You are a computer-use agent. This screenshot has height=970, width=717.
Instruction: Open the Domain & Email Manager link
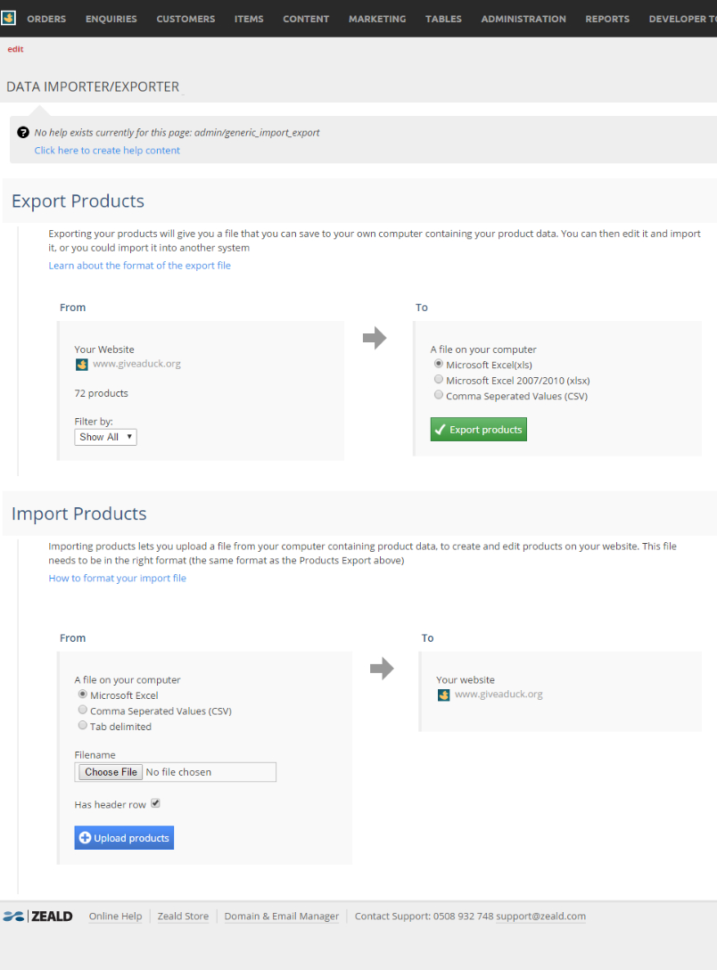pos(281,915)
